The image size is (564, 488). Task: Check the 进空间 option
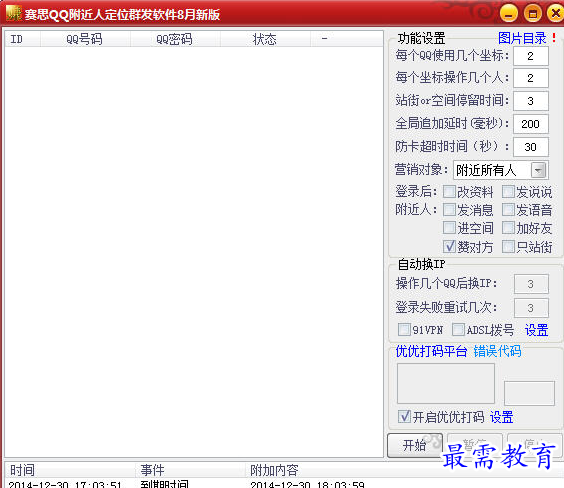[x=449, y=228]
